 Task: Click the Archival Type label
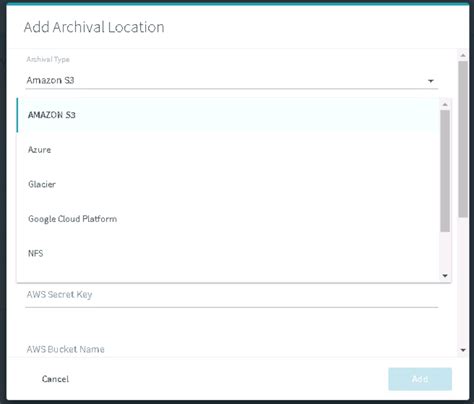[48, 59]
